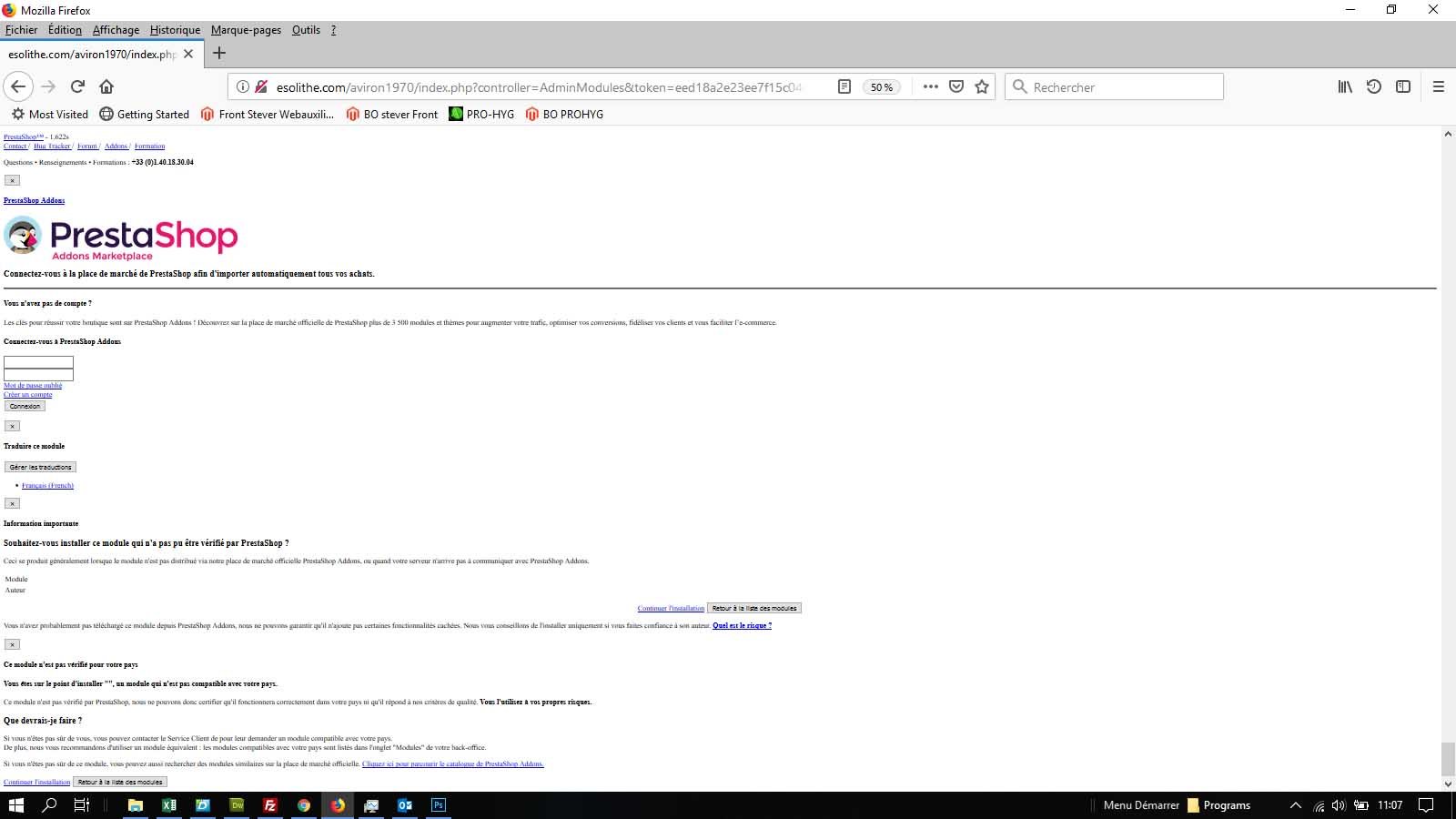Viewport: 1456px width, 819px height.
Task: Open Chrome from the taskbar
Action: 304,805
